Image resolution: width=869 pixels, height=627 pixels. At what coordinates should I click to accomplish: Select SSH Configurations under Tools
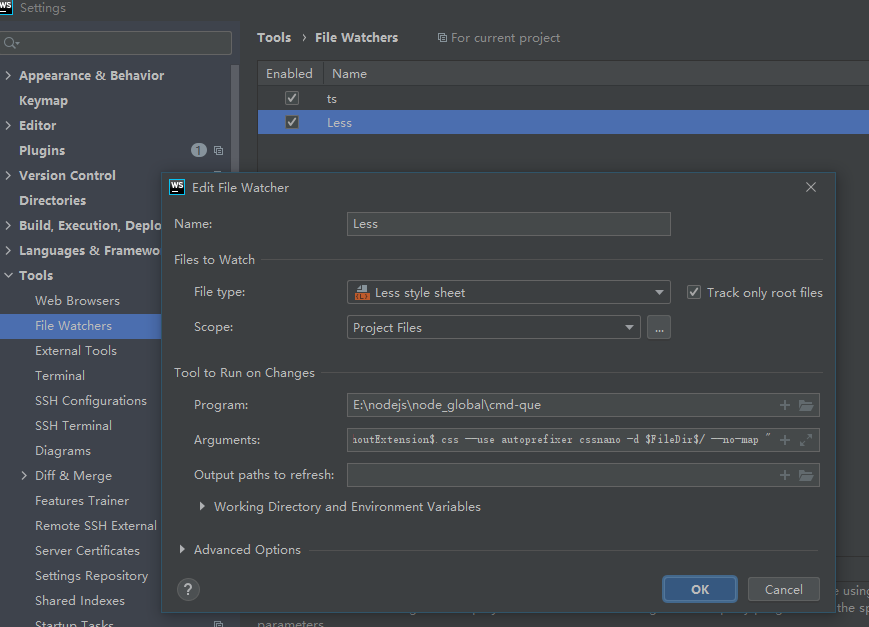click(91, 400)
